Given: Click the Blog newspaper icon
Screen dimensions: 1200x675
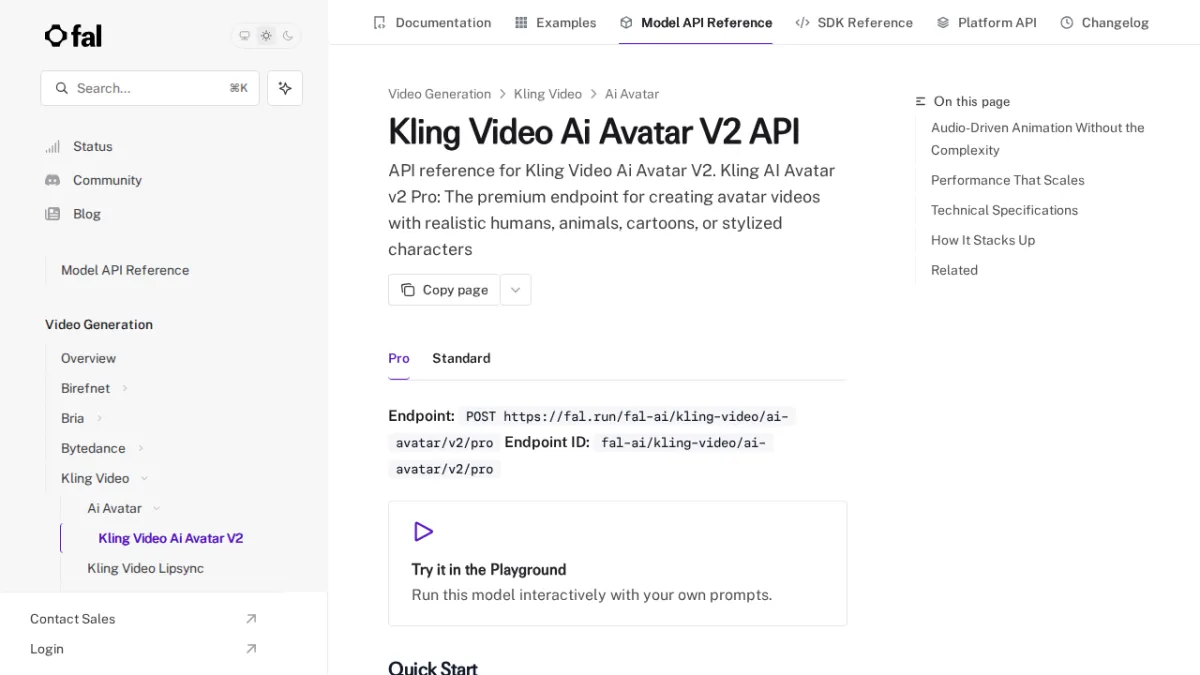Looking at the screenshot, I should coord(53,214).
